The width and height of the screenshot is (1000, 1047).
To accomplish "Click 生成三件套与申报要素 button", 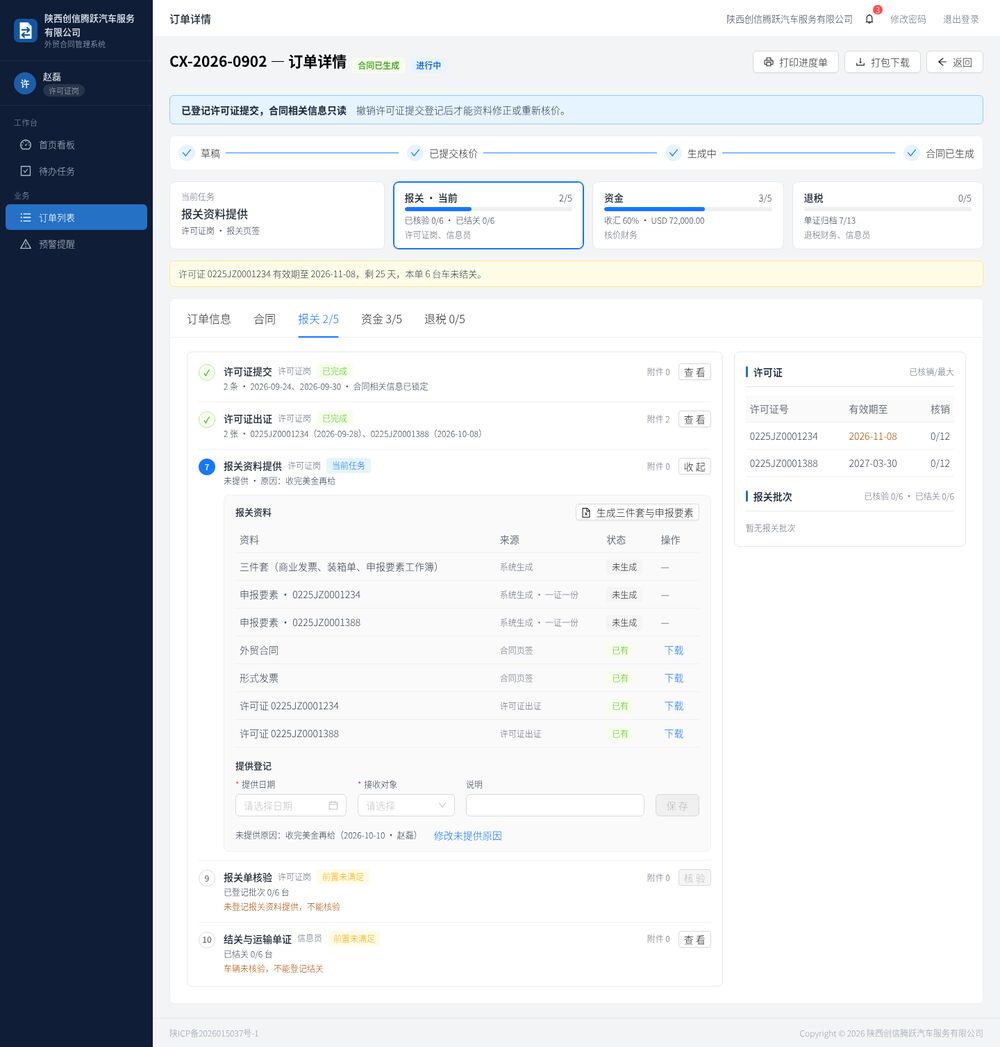I will pos(637,513).
